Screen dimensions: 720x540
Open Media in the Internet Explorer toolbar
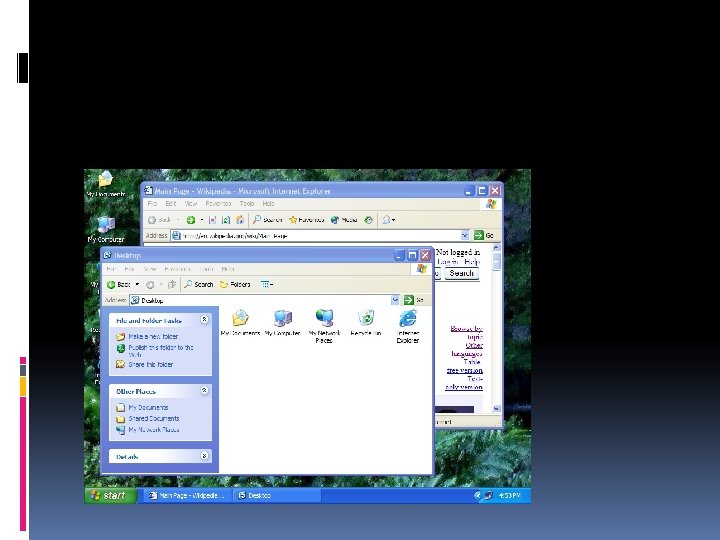click(344, 220)
